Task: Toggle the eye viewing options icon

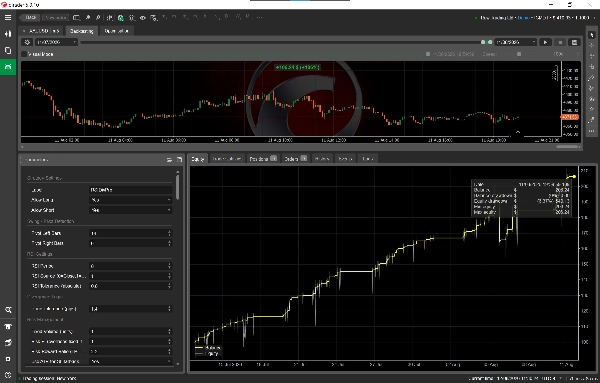Action: click(x=143, y=18)
